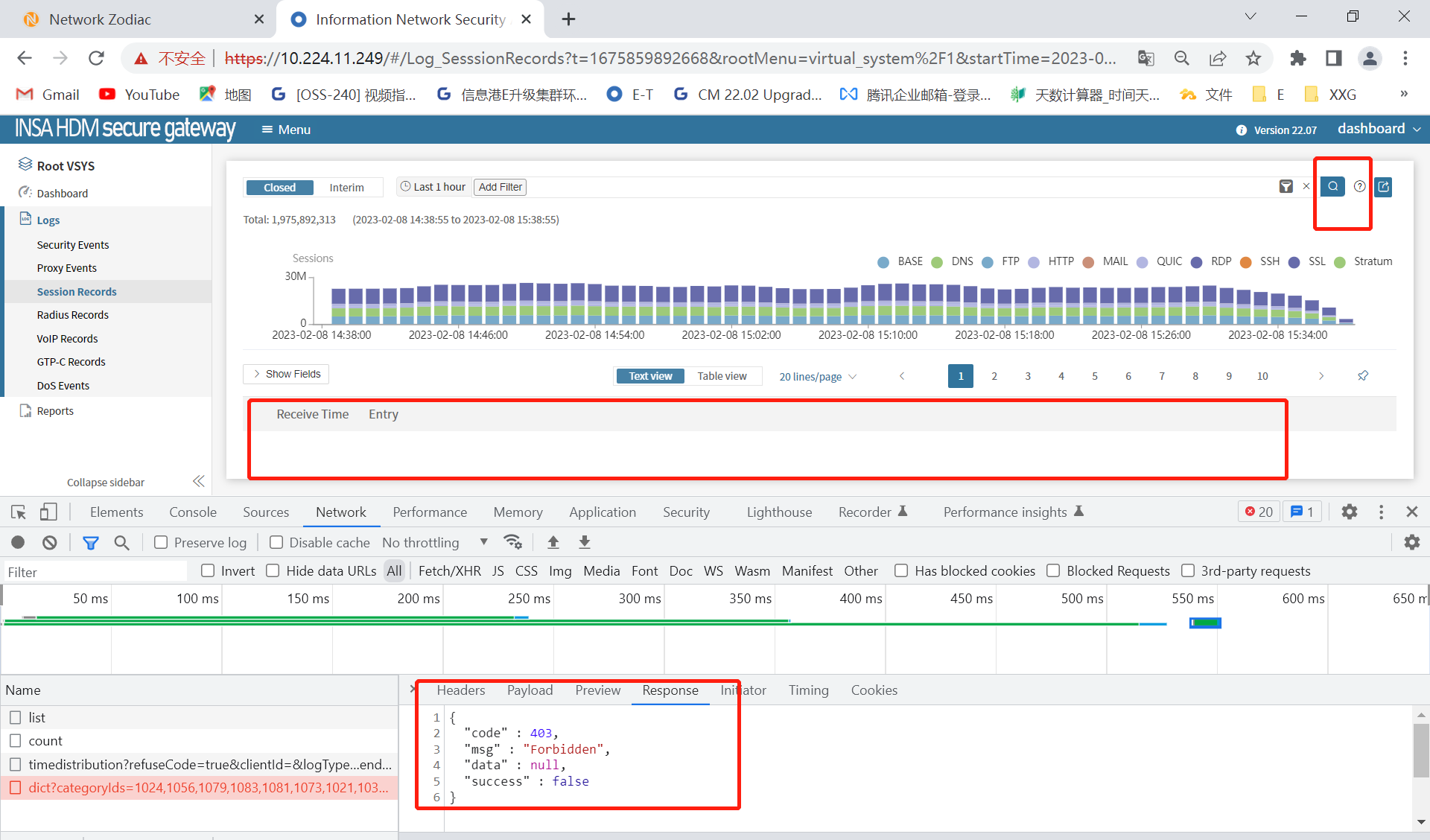The image size is (1430, 840).
Task: Click the Add Filter button
Action: [x=500, y=187]
